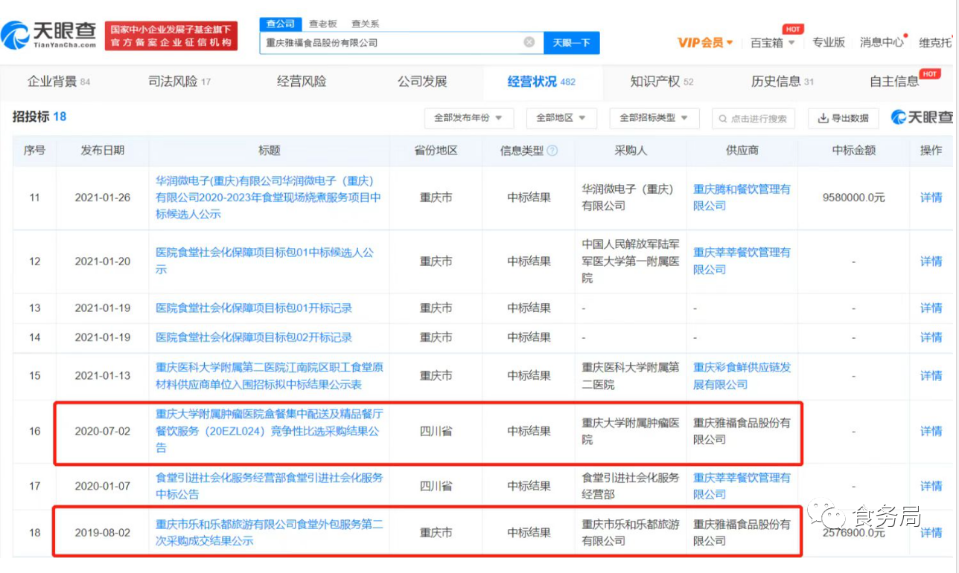Open the VIP会员 dropdown menu
The width and height of the screenshot is (959, 573).
(x=705, y=42)
